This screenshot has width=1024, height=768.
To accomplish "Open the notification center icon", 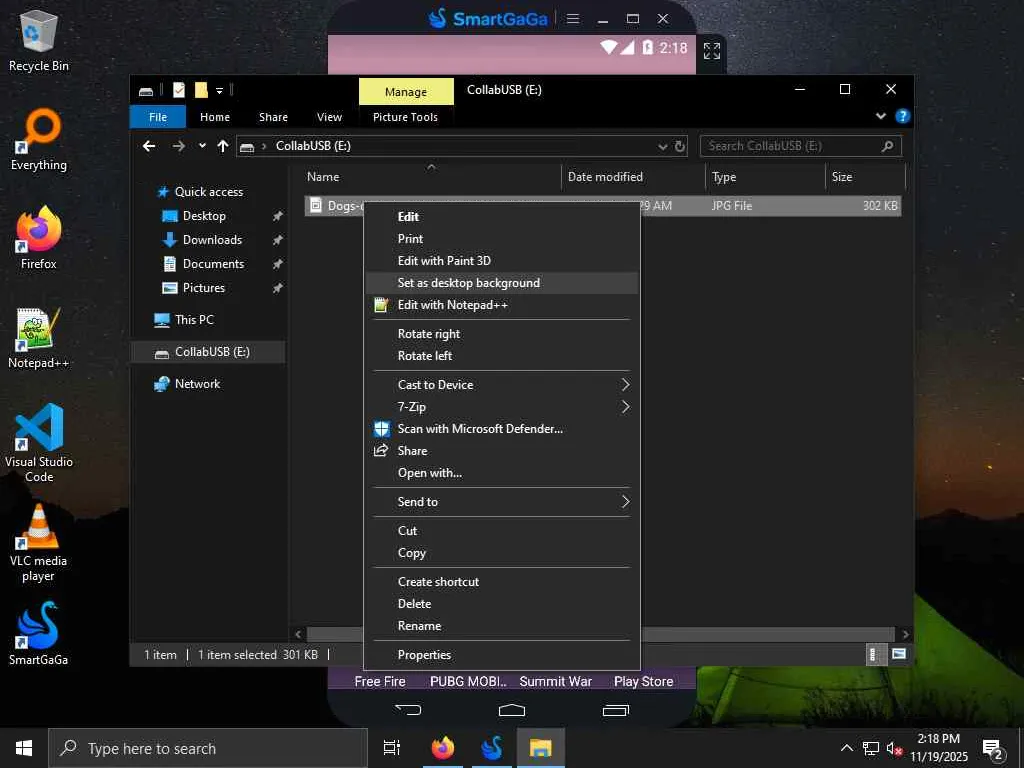I will pyautogui.click(x=993, y=748).
